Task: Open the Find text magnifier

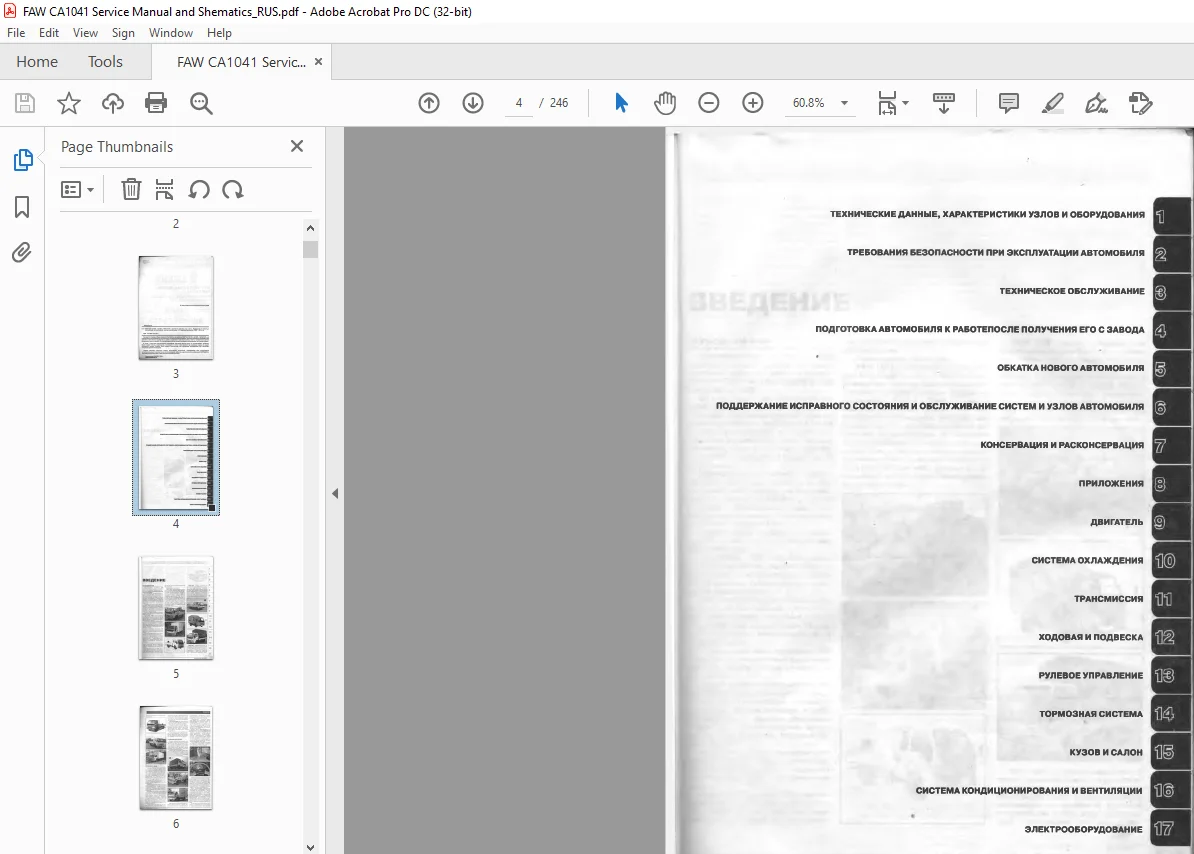Action: [201, 103]
